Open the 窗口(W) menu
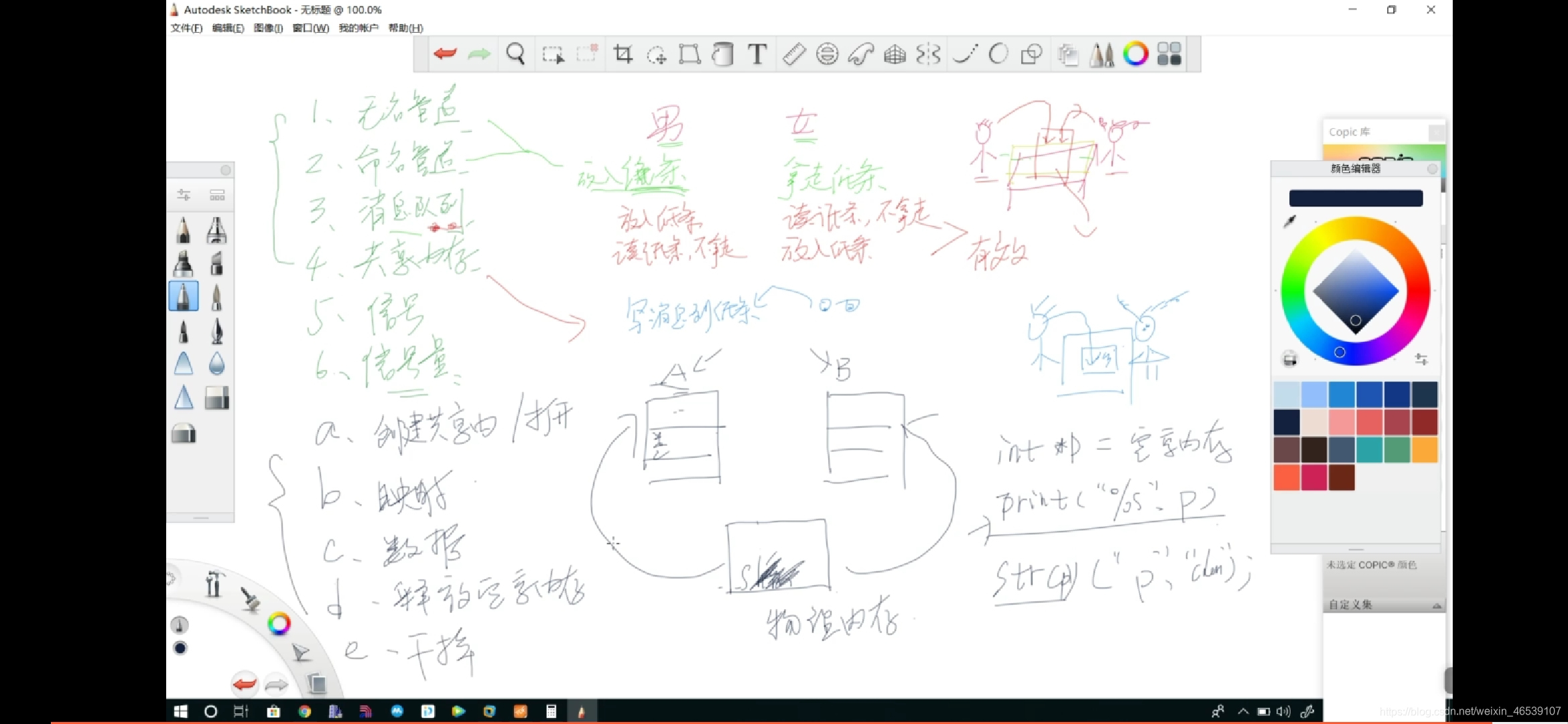1568x724 pixels. click(311, 28)
